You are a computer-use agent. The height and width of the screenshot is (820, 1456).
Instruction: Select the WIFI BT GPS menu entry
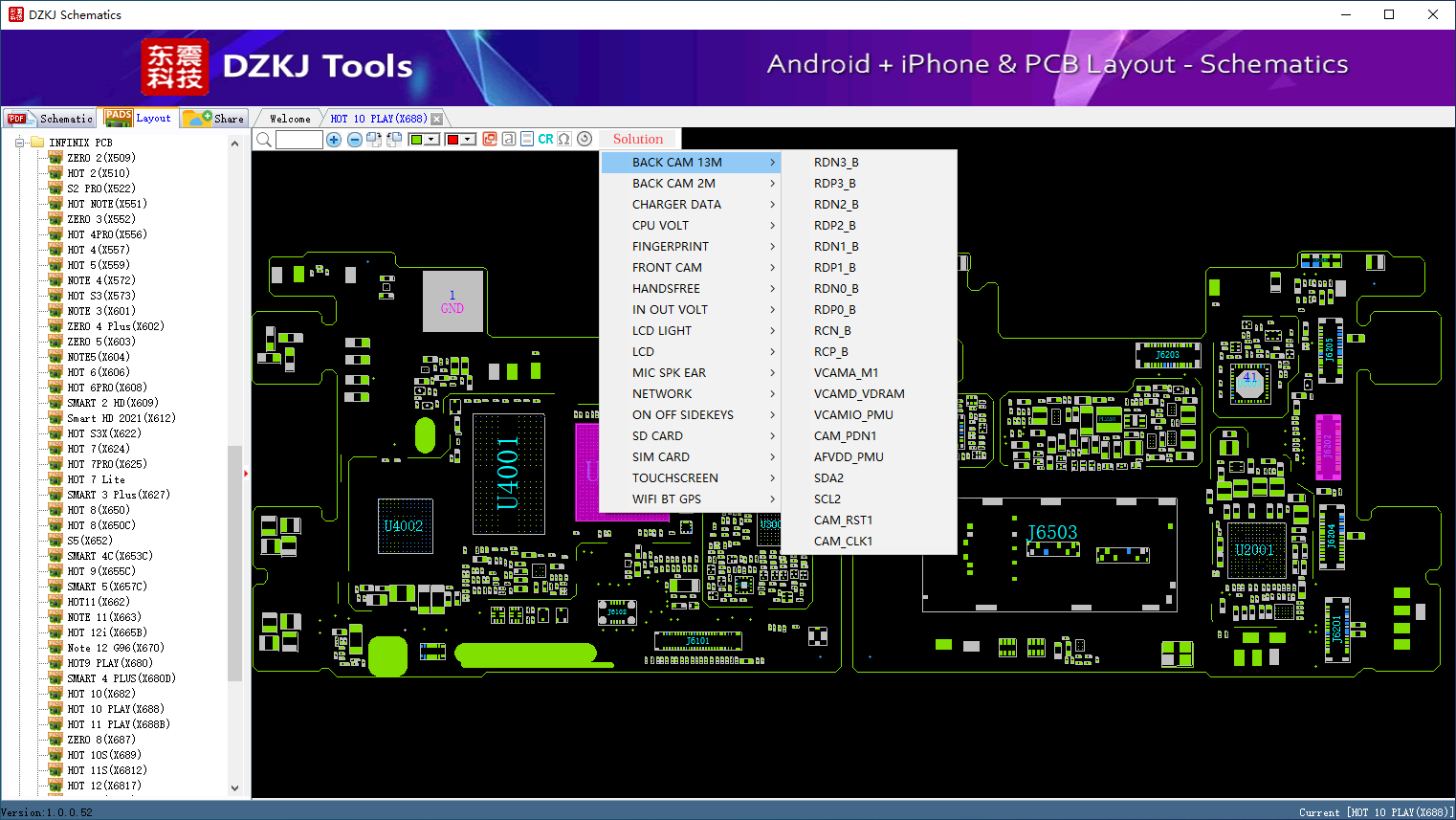point(691,499)
